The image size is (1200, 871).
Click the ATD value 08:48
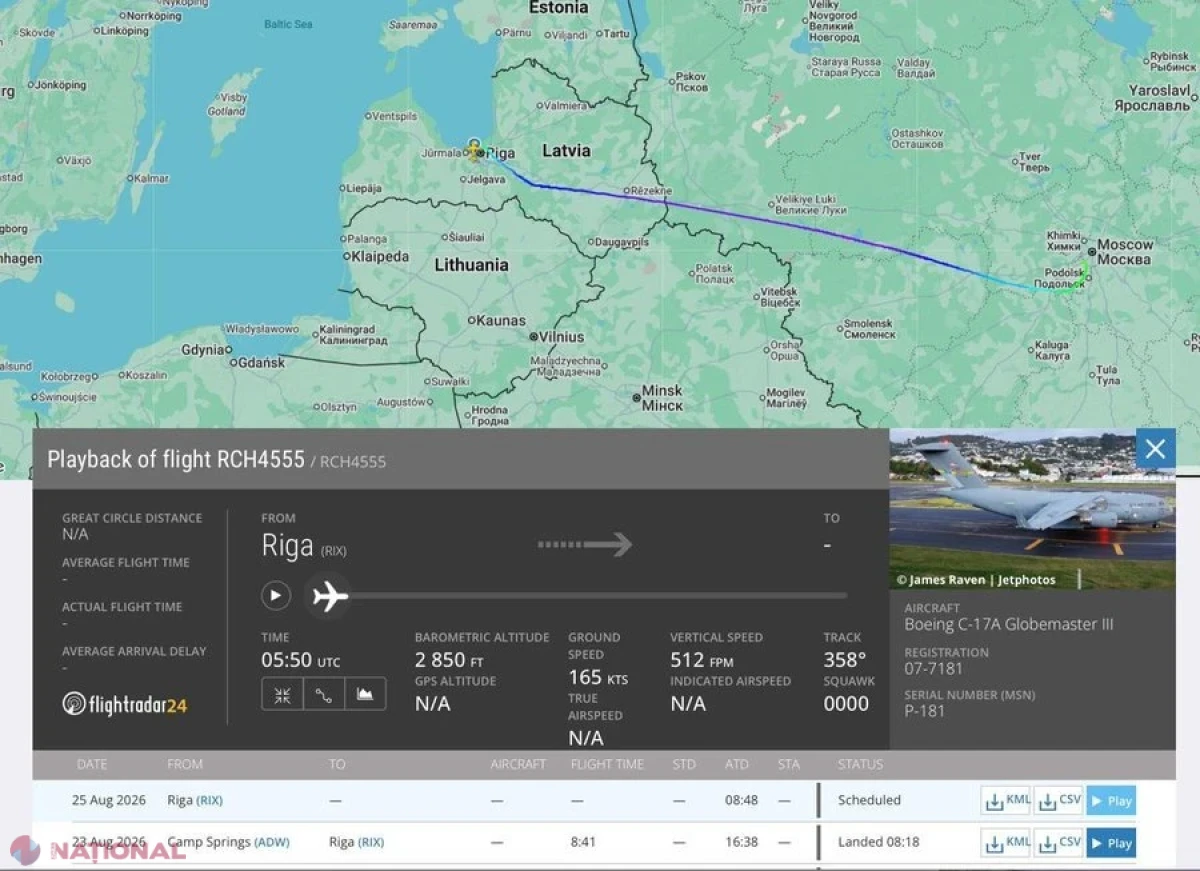pos(741,800)
